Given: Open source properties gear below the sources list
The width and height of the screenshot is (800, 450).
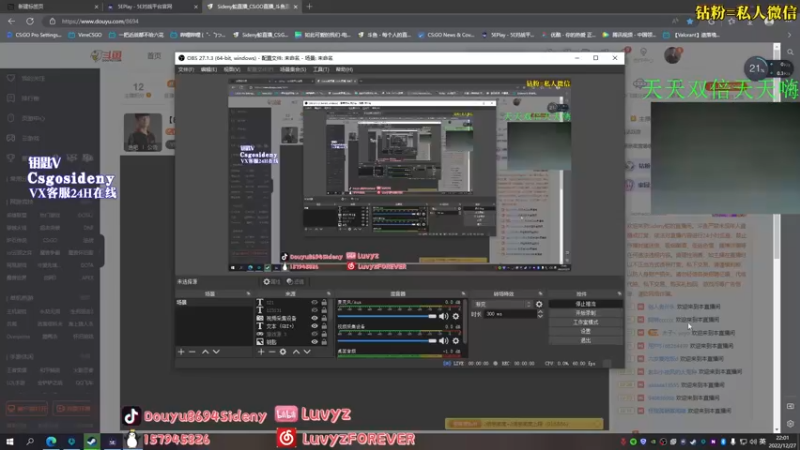Looking at the screenshot, I should [283, 352].
